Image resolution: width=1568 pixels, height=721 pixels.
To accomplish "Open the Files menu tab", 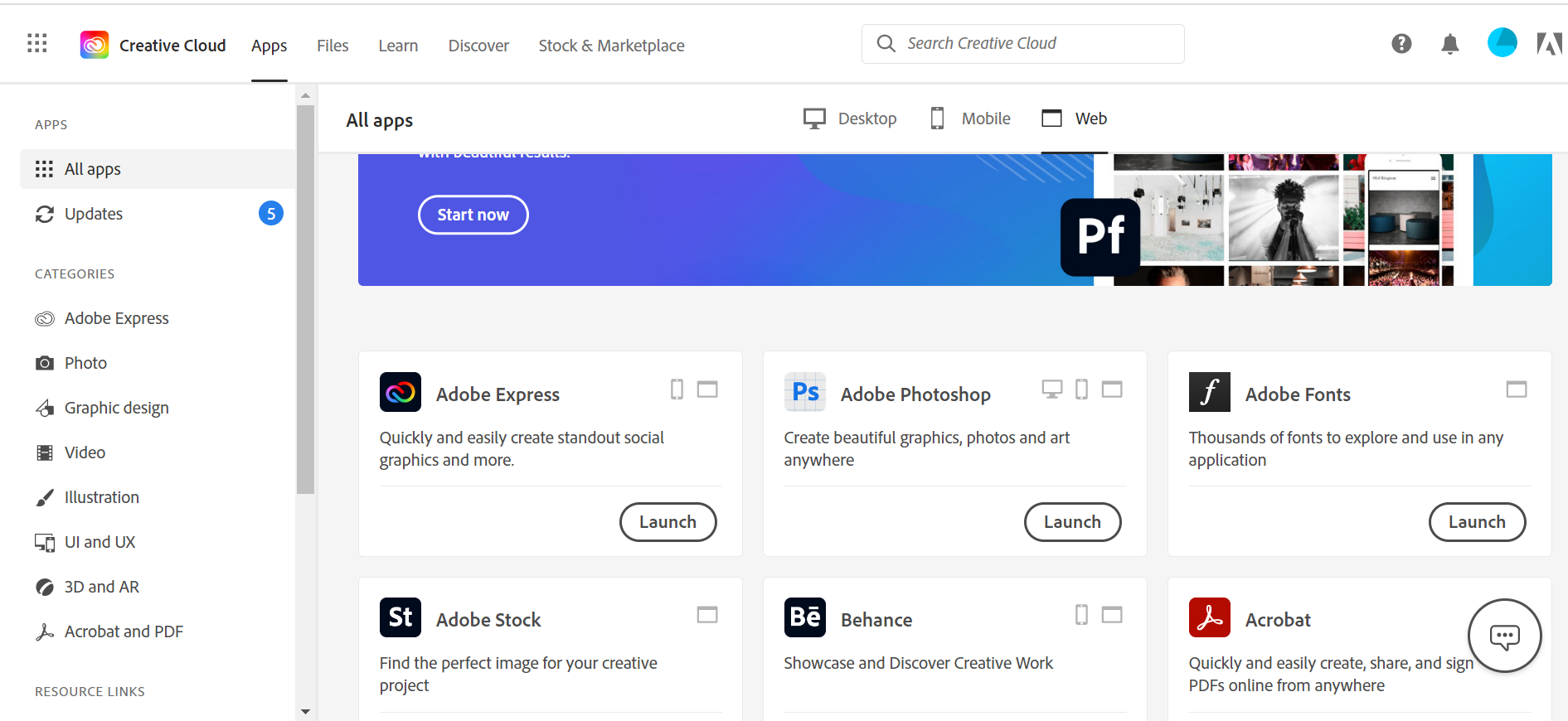I will [x=333, y=46].
